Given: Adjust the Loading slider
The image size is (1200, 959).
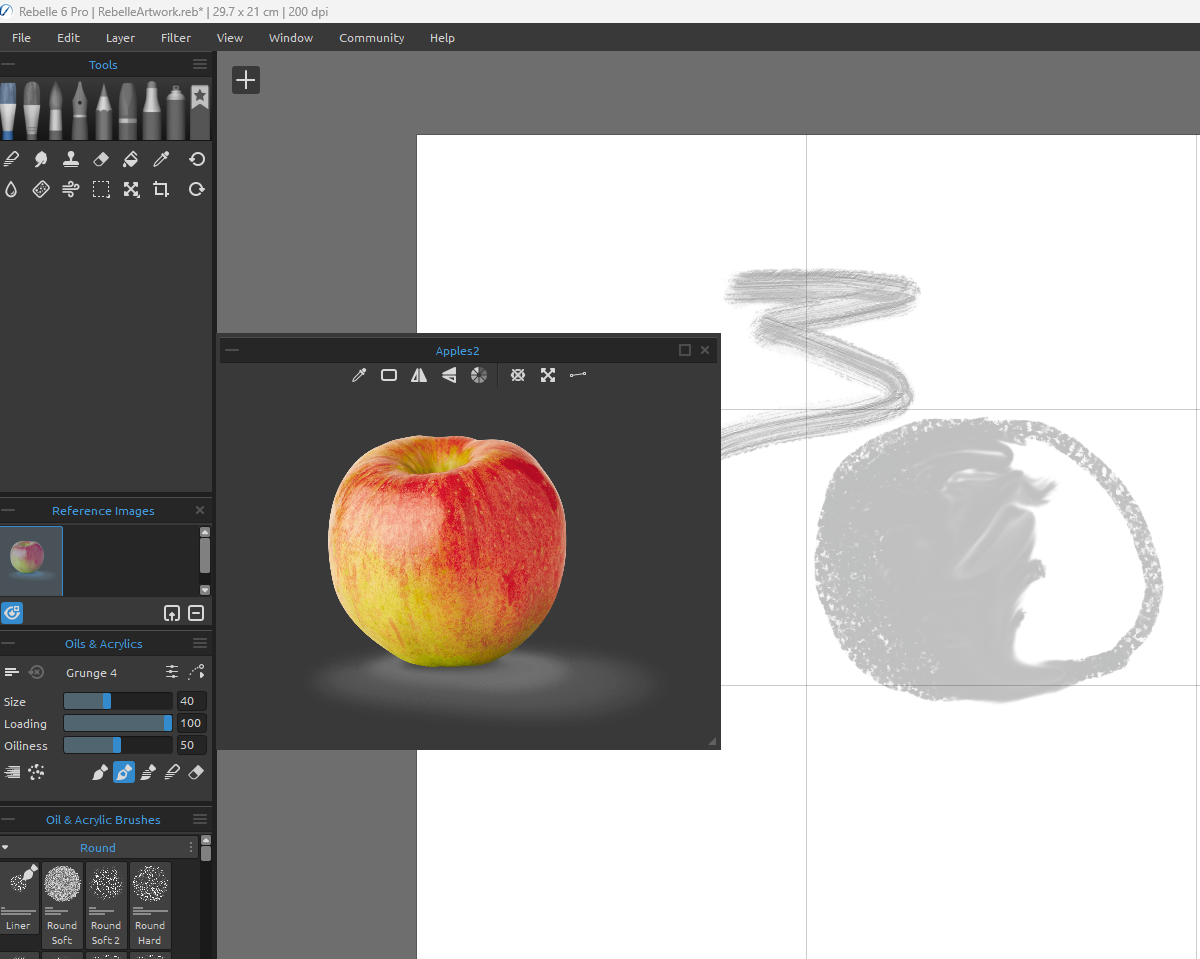Looking at the screenshot, I should click(x=118, y=723).
